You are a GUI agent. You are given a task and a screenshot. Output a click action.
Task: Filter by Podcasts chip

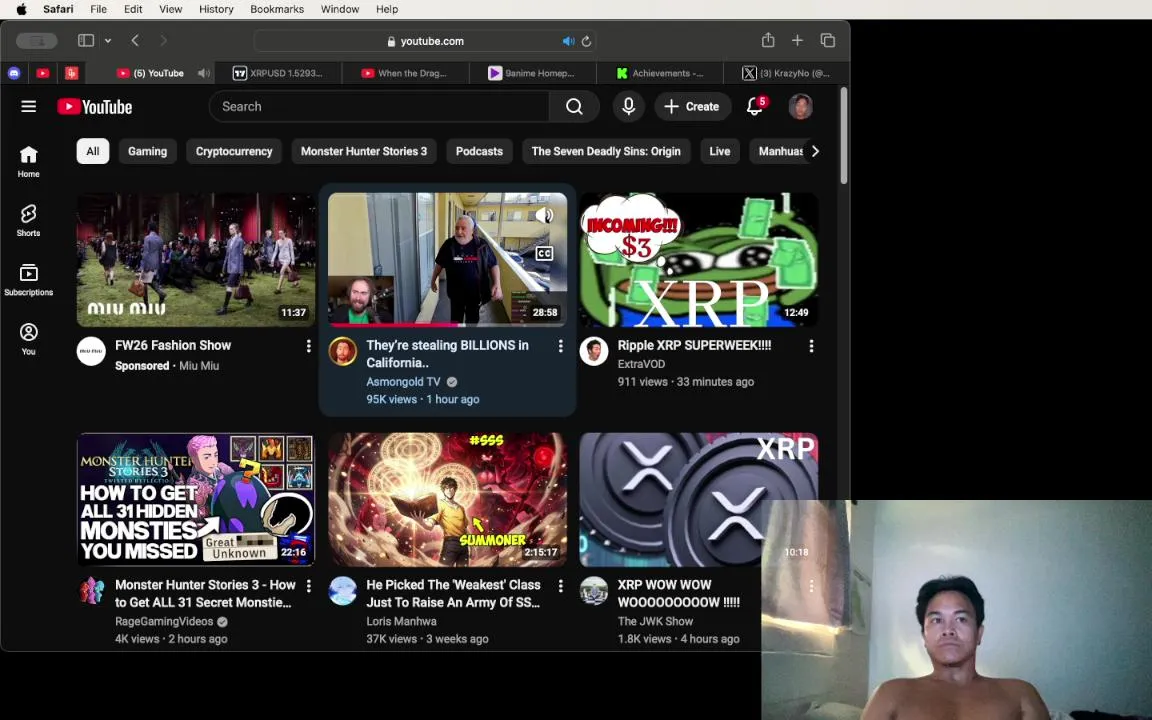(479, 151)
